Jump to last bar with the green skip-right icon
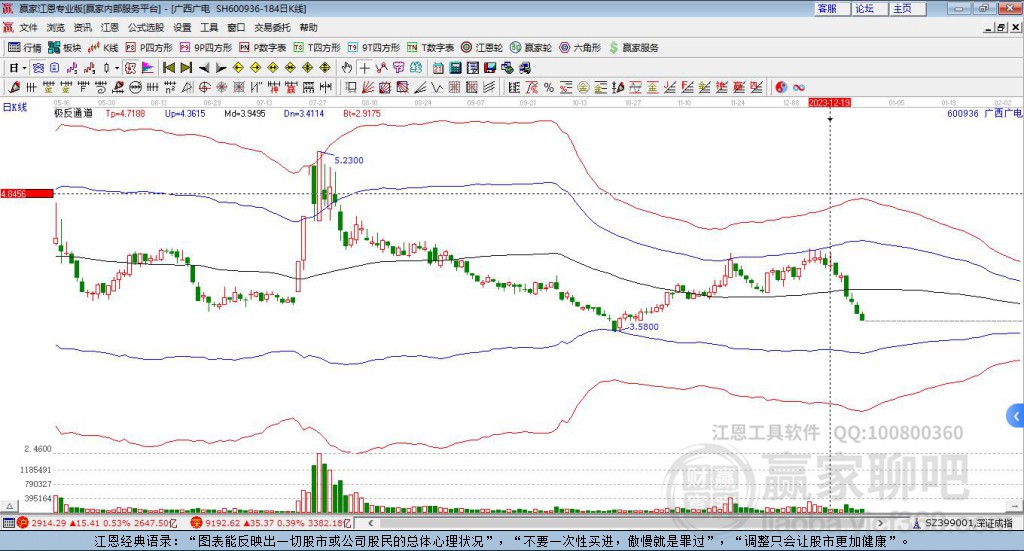The image size is (1024, 551). pos(186,68)
